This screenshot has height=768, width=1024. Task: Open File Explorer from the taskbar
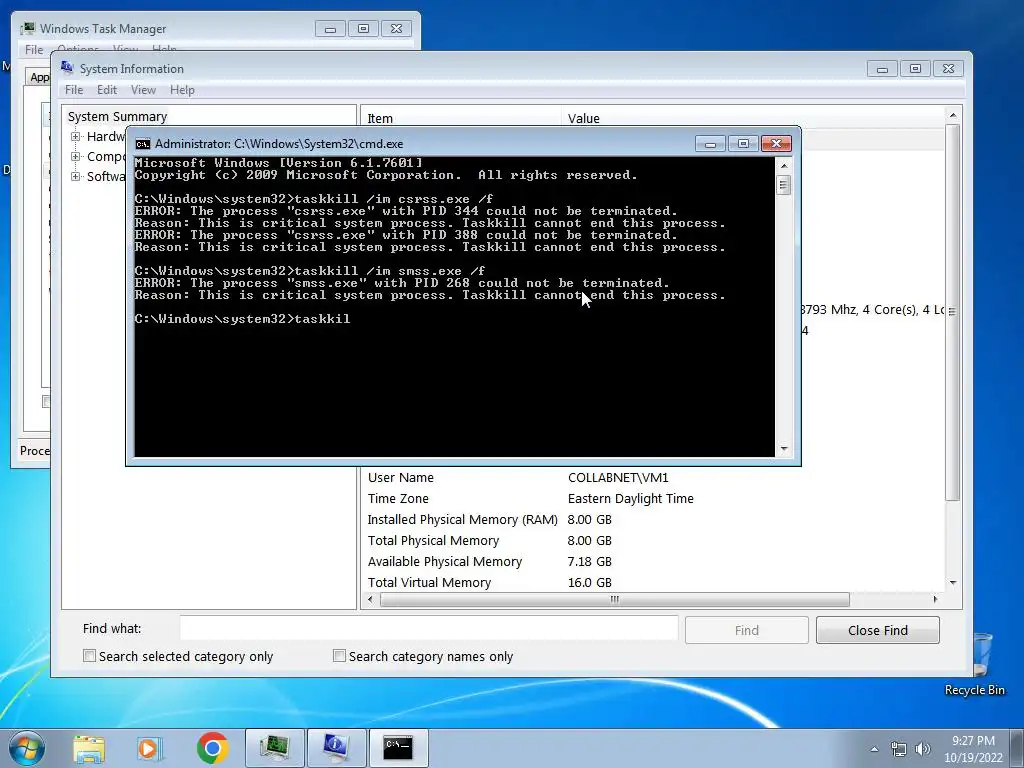tap(89, 748)
